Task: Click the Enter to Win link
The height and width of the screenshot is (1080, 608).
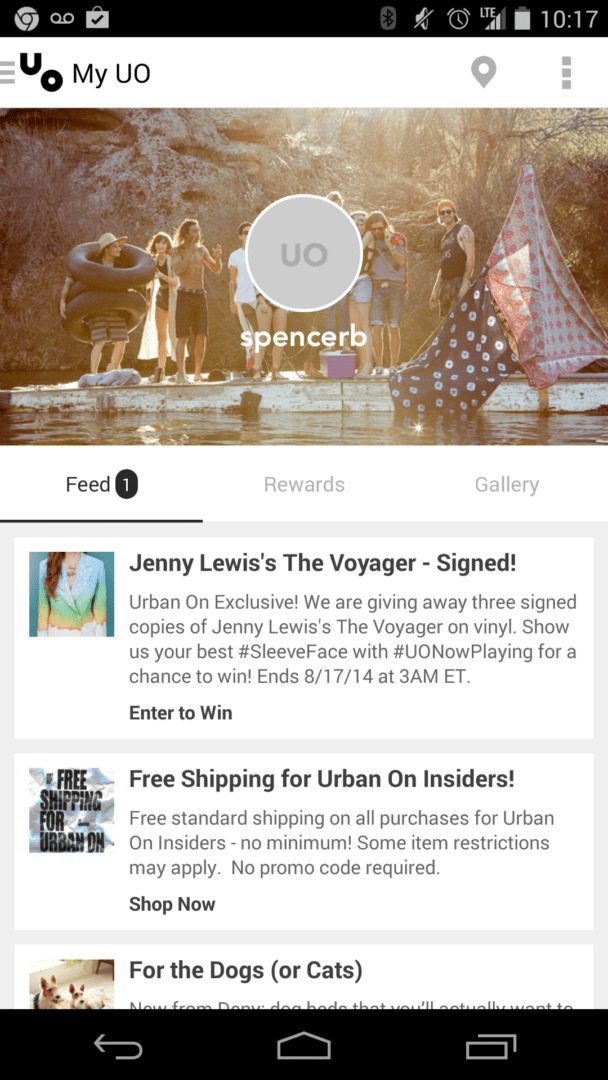Action: (x=180, y=713)
